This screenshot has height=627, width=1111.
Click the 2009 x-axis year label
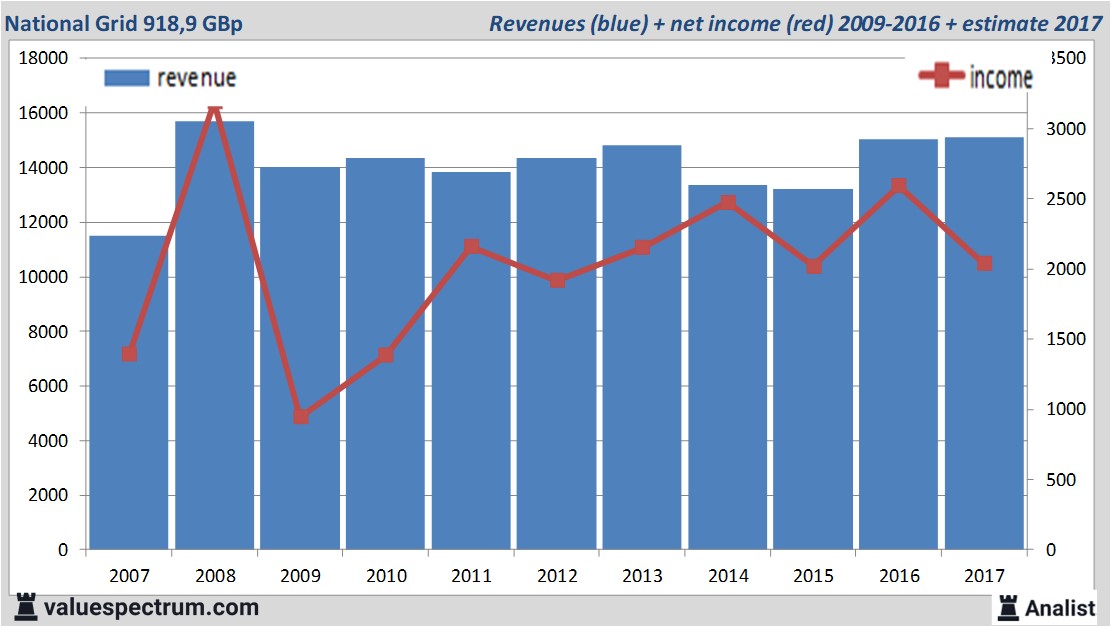pos(300,575)
